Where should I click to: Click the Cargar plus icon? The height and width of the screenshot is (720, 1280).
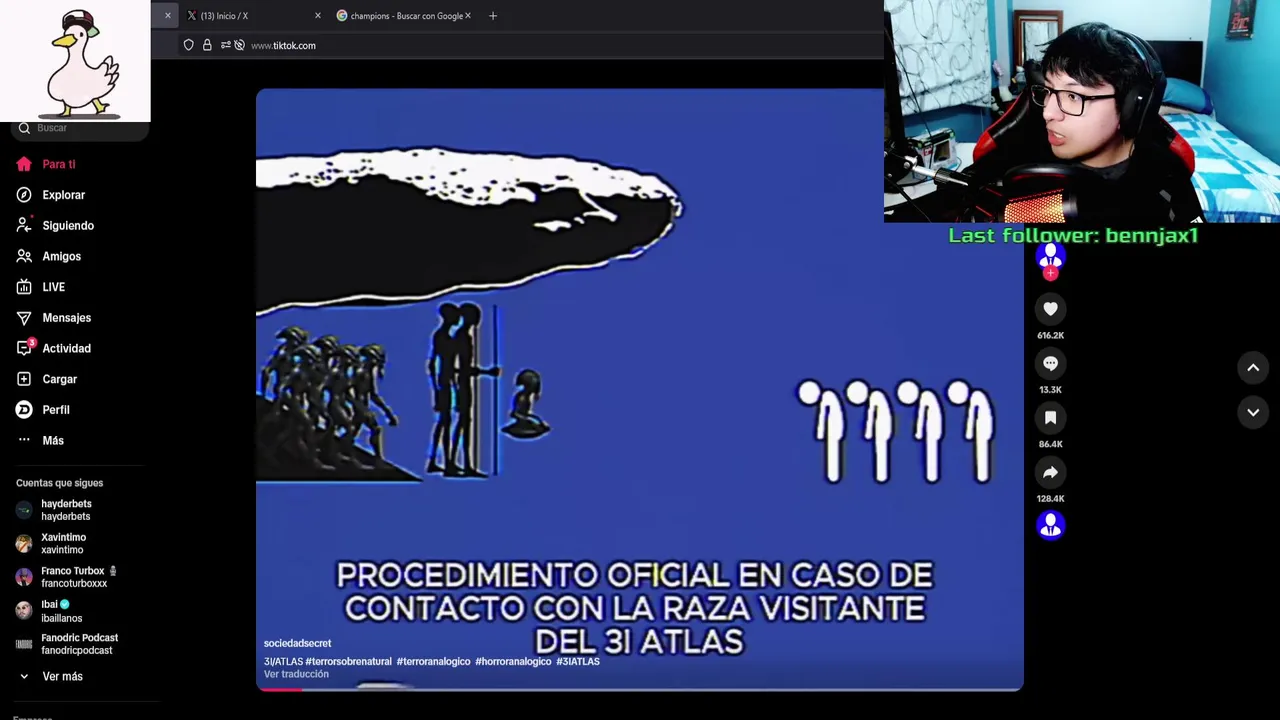point(24,379)
